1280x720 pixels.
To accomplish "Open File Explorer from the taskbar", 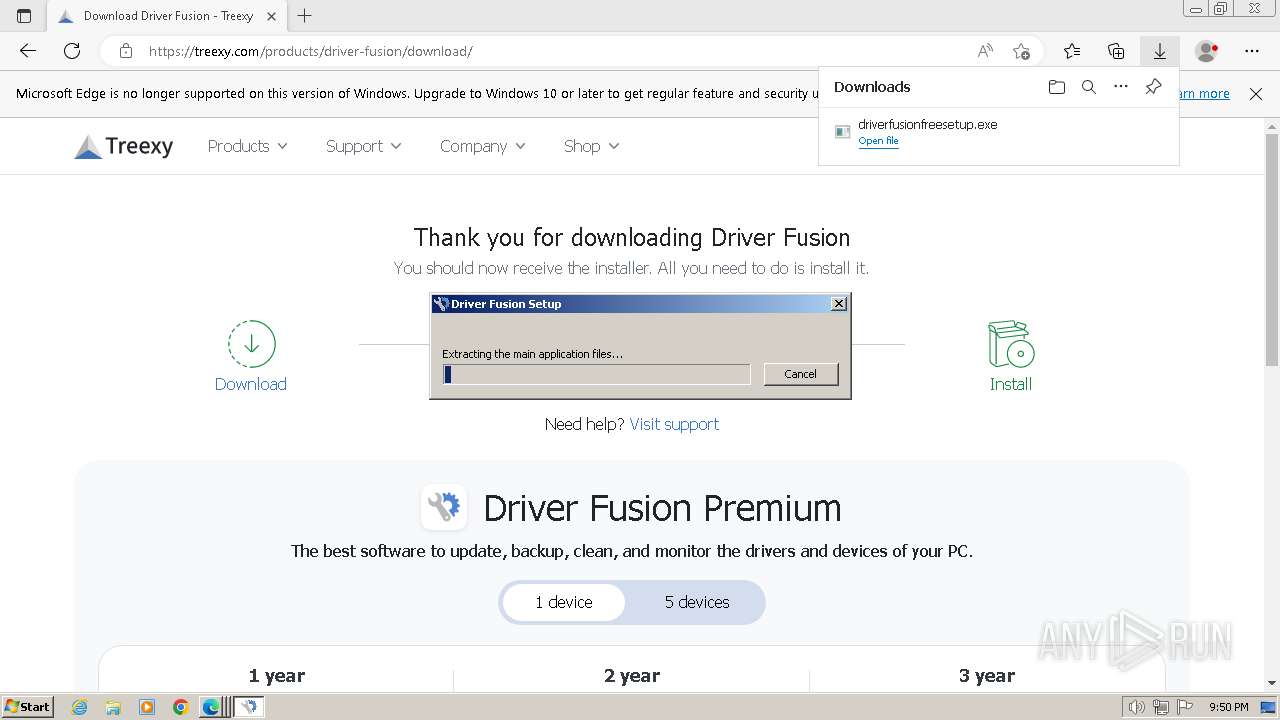I will (113, 707).
